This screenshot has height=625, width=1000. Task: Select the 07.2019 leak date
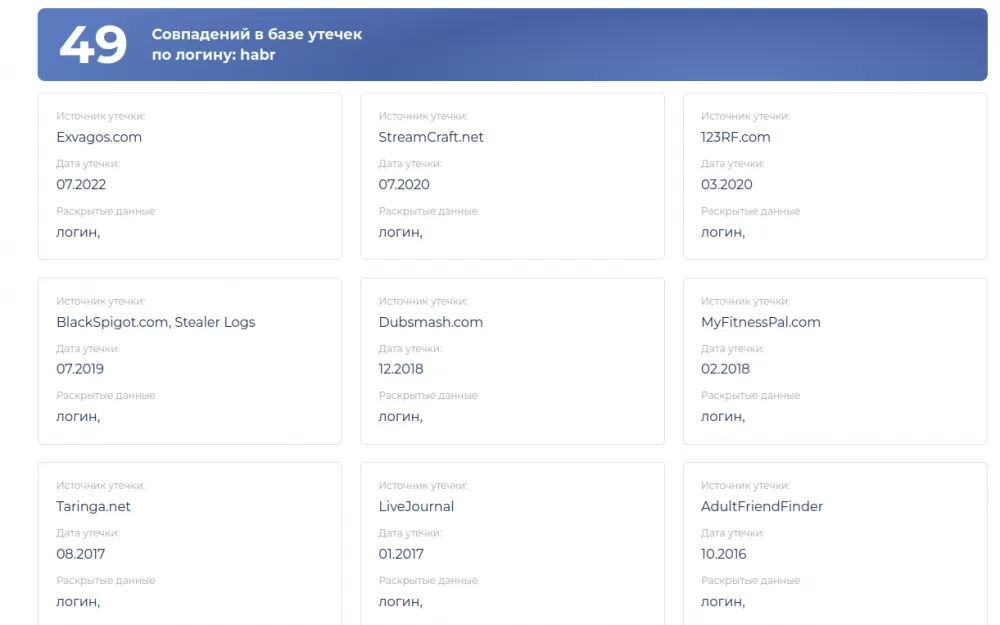(x=80, y=369)
